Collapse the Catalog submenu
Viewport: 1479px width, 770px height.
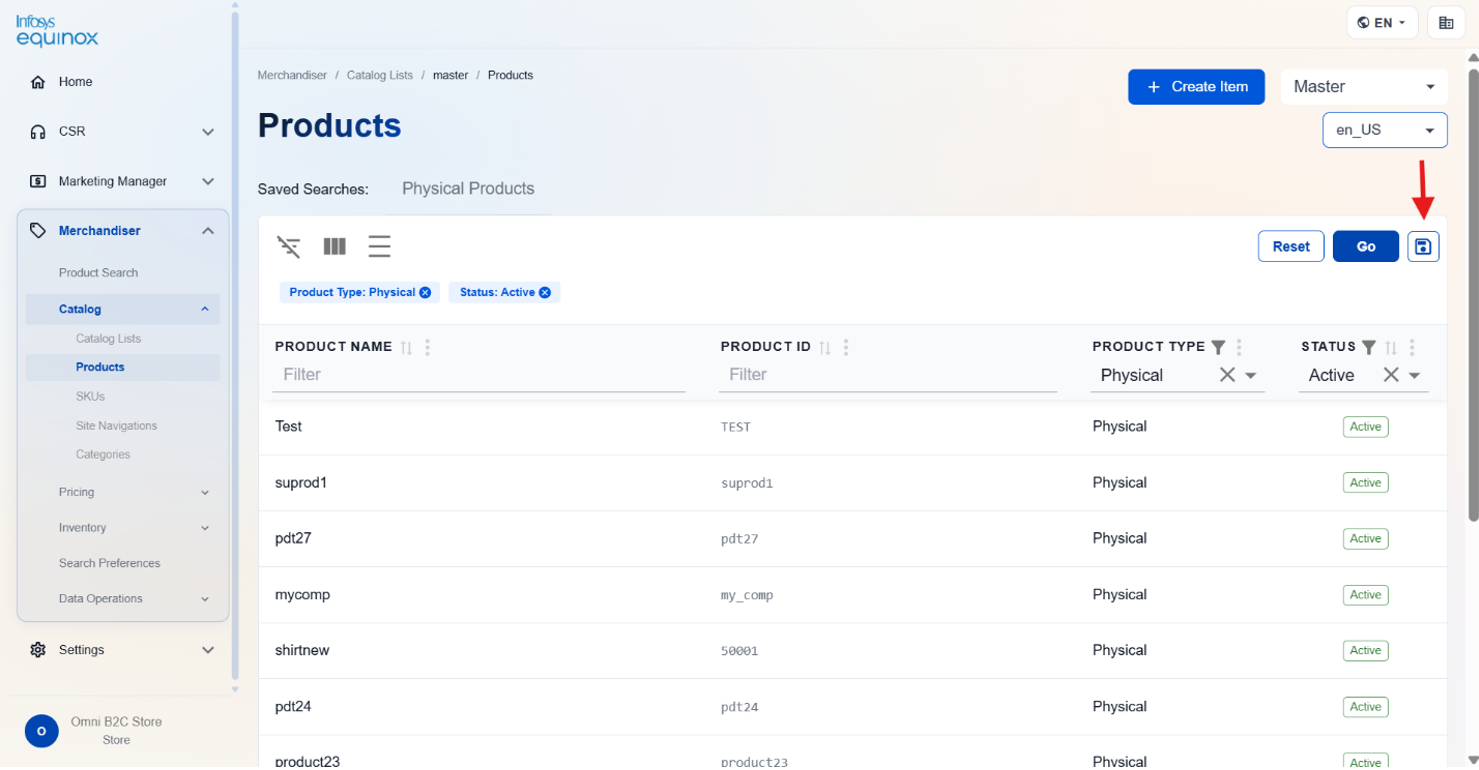205,309
